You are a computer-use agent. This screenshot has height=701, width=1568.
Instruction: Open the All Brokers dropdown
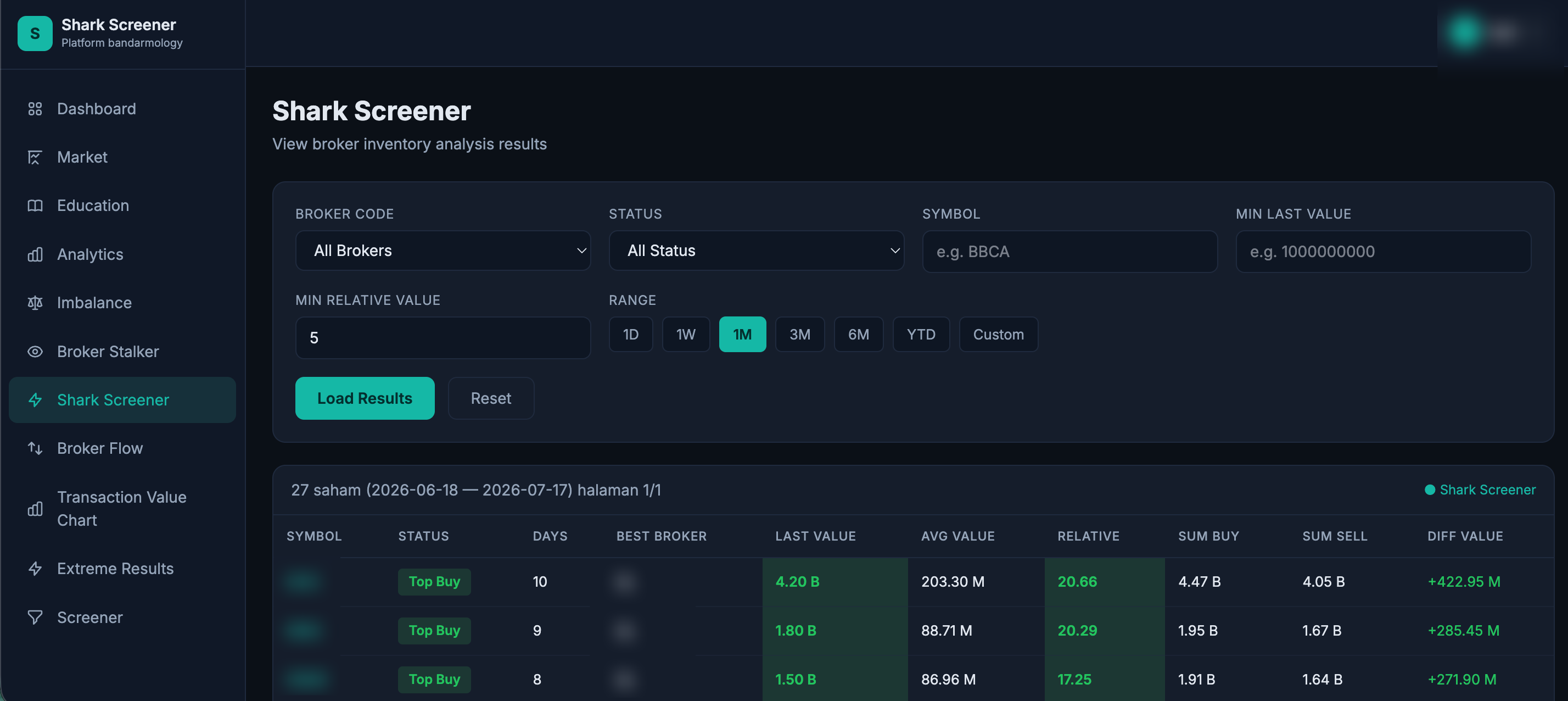(x=443, y=251)
